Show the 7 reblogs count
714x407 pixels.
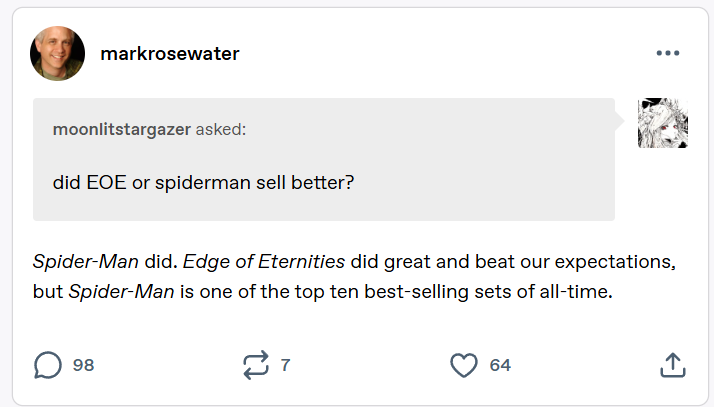point(286,365)
